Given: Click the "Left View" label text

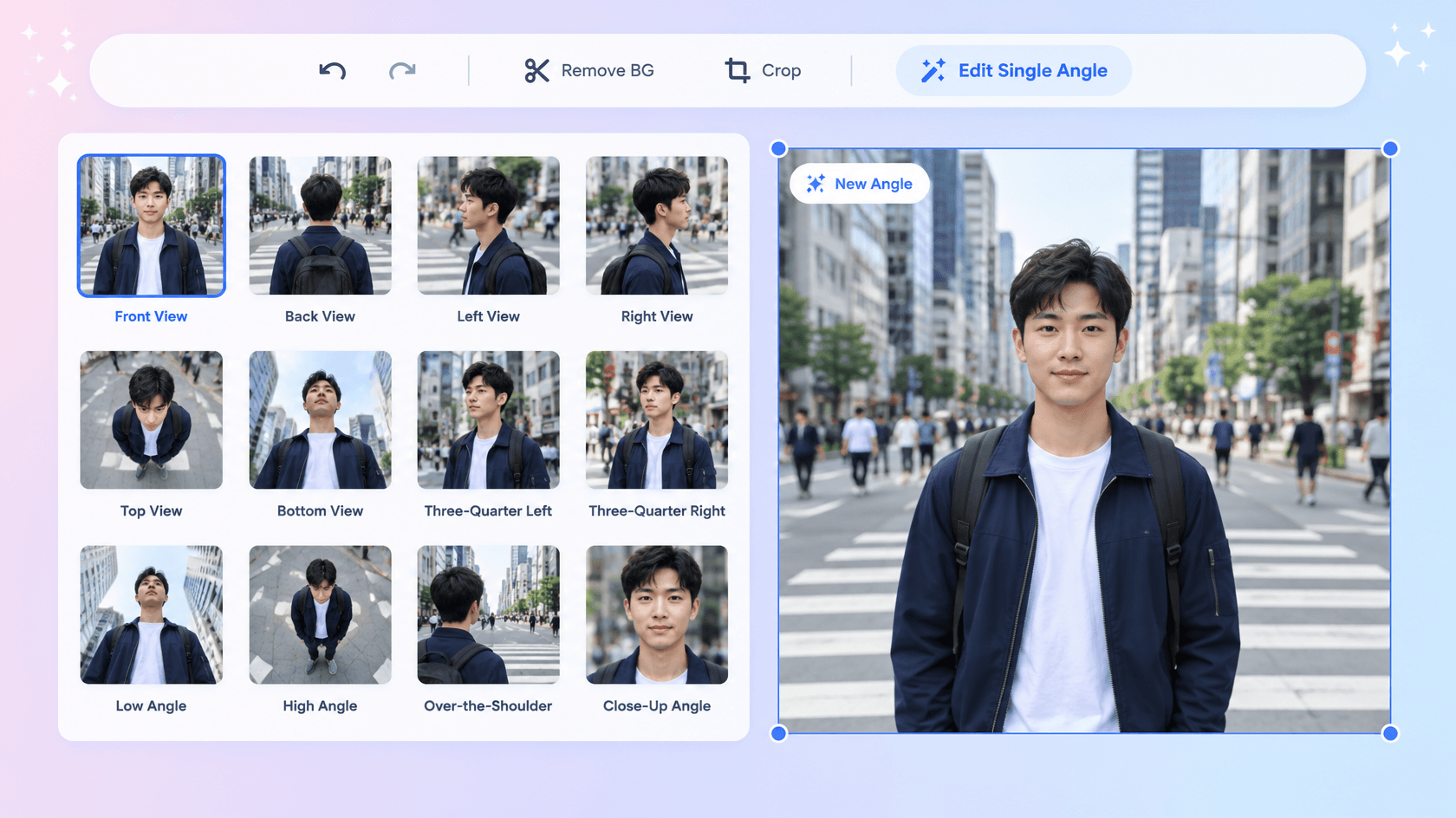Looking at the screenshot, I should pos(488,316).
